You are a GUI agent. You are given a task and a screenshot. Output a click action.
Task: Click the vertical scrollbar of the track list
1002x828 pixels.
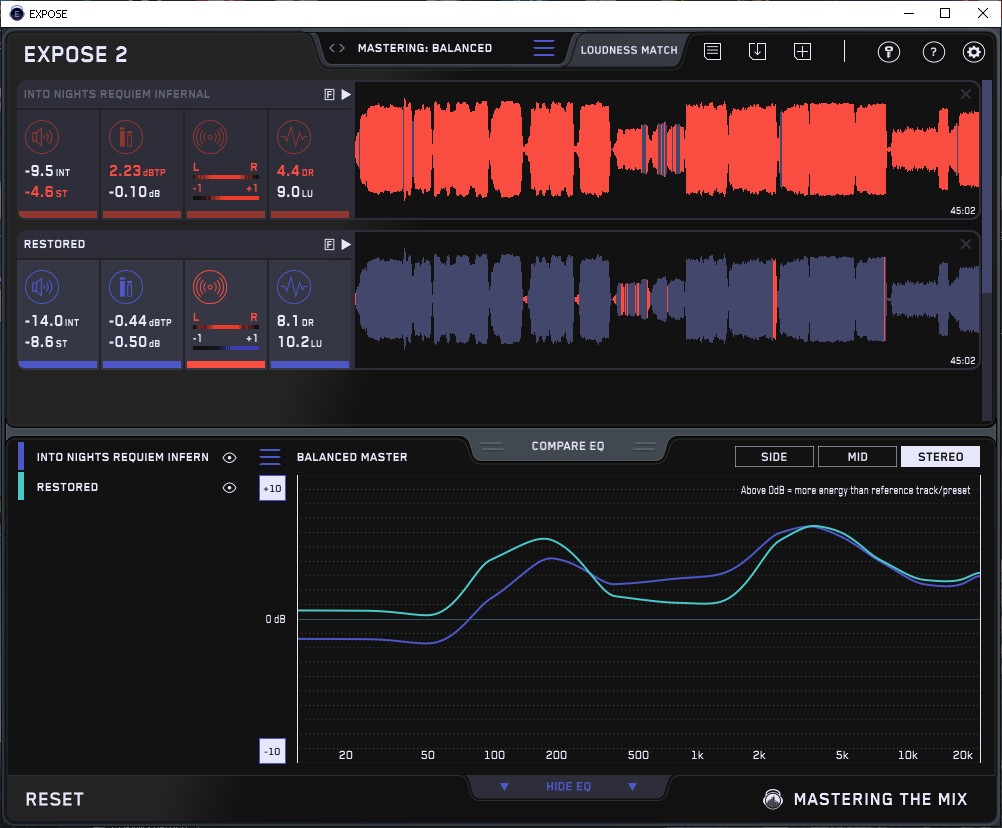[987, 185]
